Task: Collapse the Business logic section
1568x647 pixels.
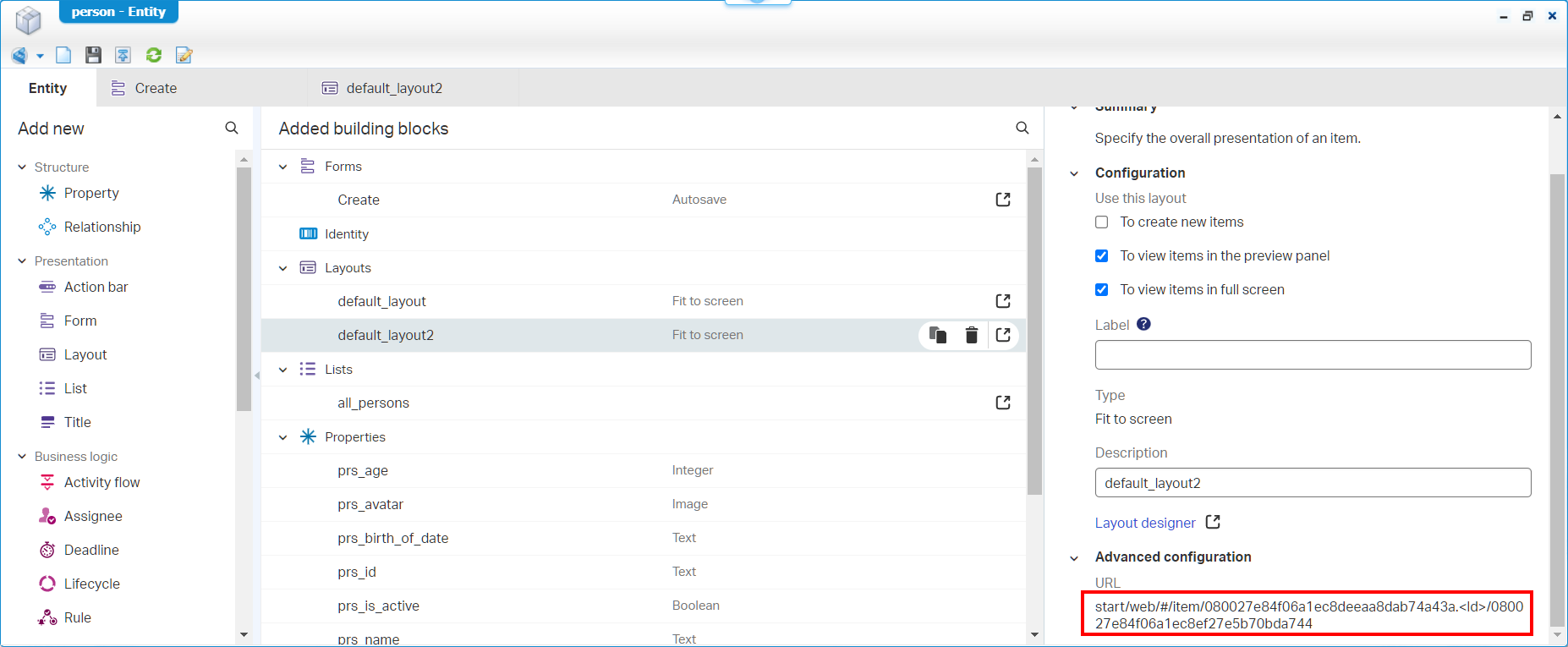Action: (x=23, y=457)
